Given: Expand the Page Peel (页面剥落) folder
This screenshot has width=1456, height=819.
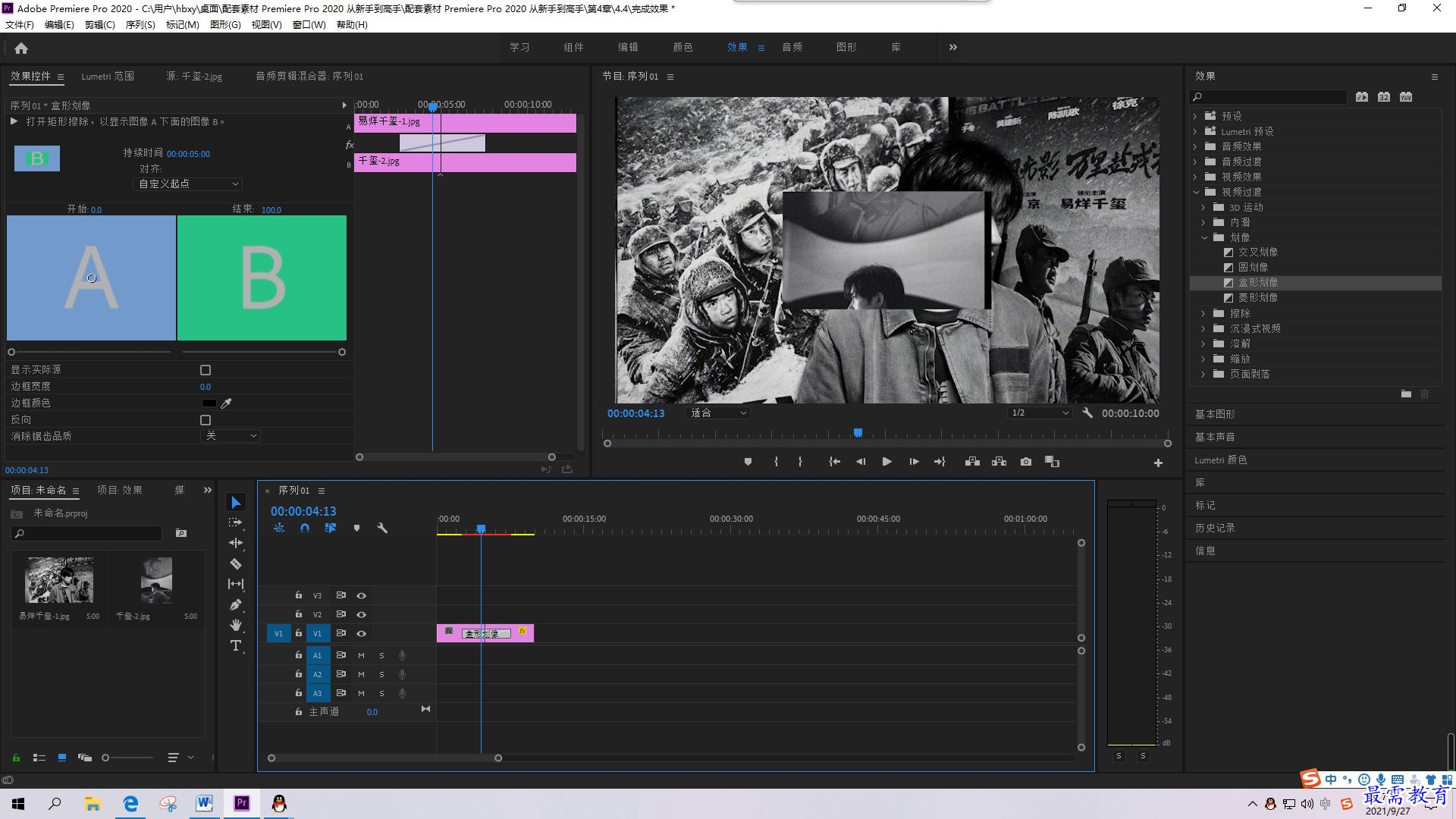Looking at the screenshot, I should [x=1203, y=374].
